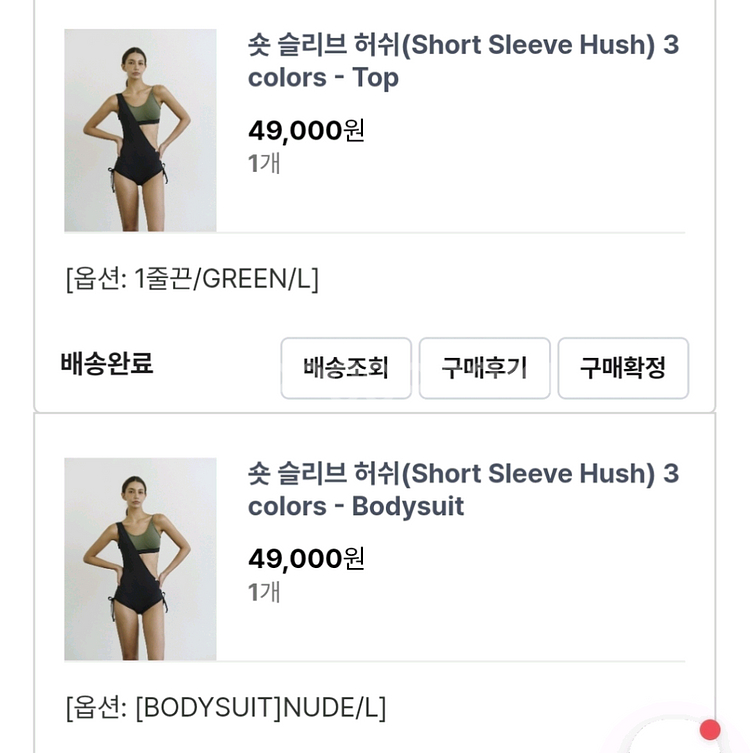Tap the red notification badge dot

(x=710, y=730)
